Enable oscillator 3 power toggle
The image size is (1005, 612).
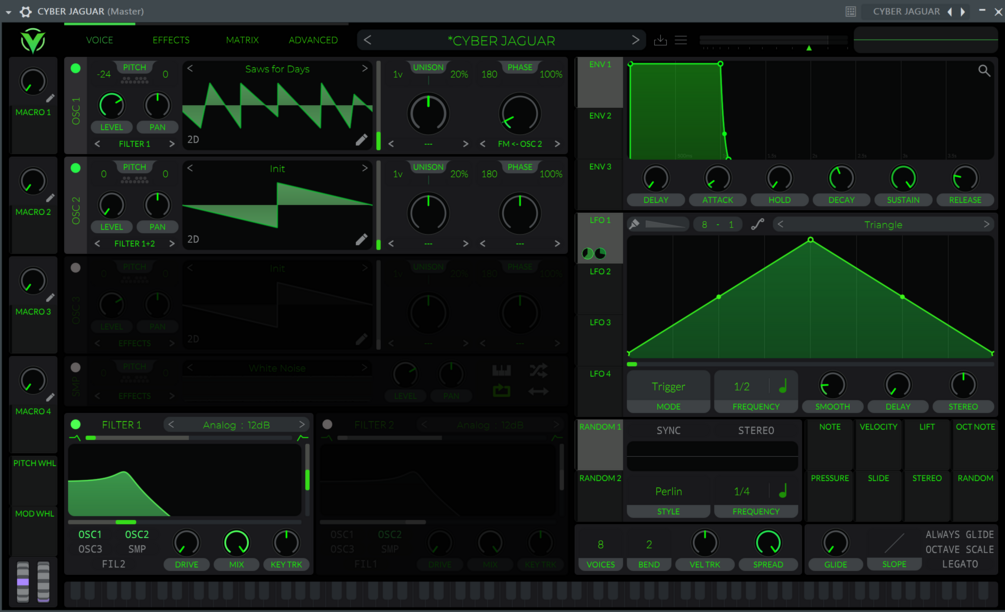click(76, 268)
